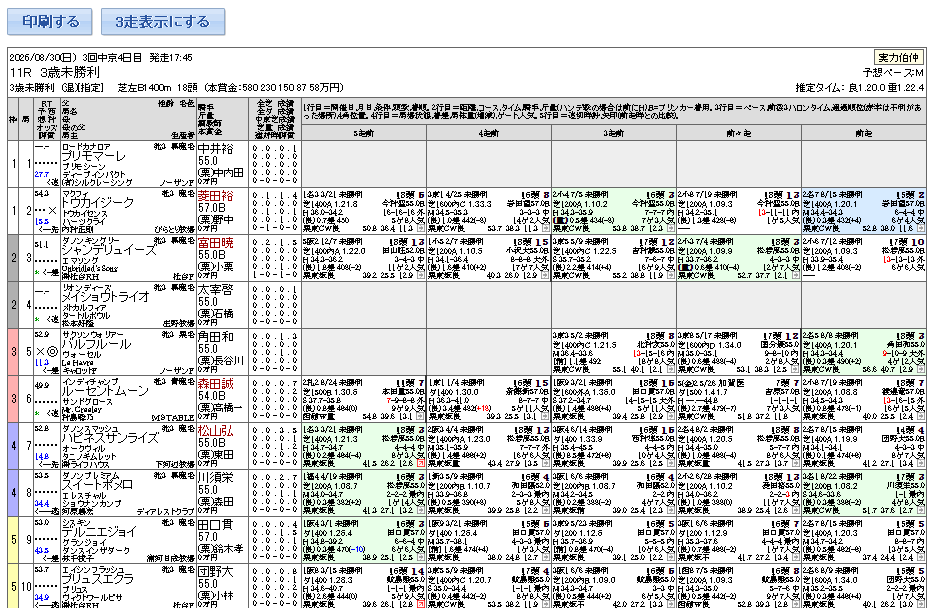Open red arrow icon in horse 7's 5走前 cell
Viewport: 932px width, 608px height.
(x=421, y=464)
